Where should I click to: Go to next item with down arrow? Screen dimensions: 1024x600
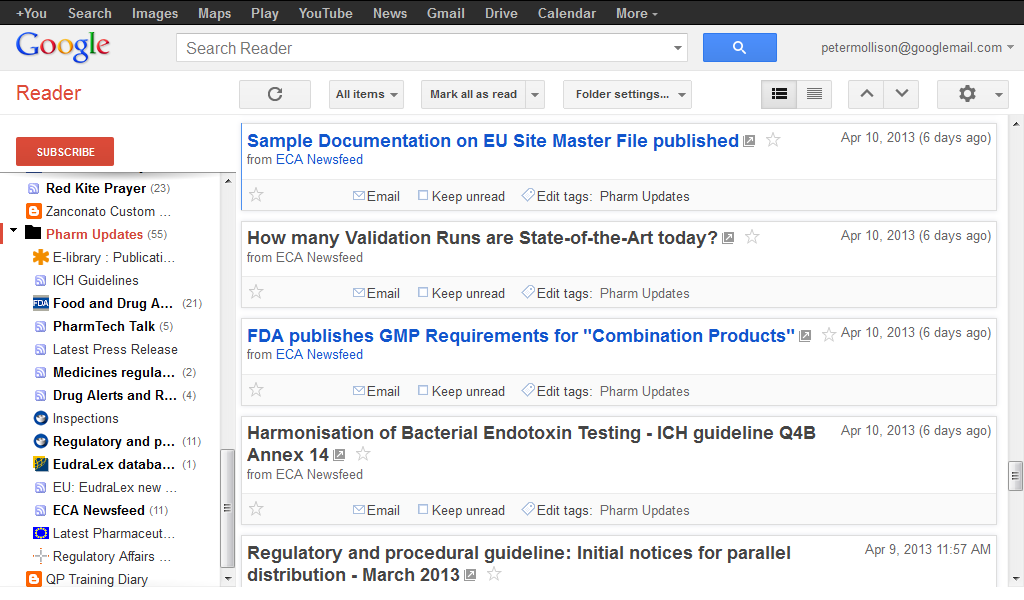(901, 94)
